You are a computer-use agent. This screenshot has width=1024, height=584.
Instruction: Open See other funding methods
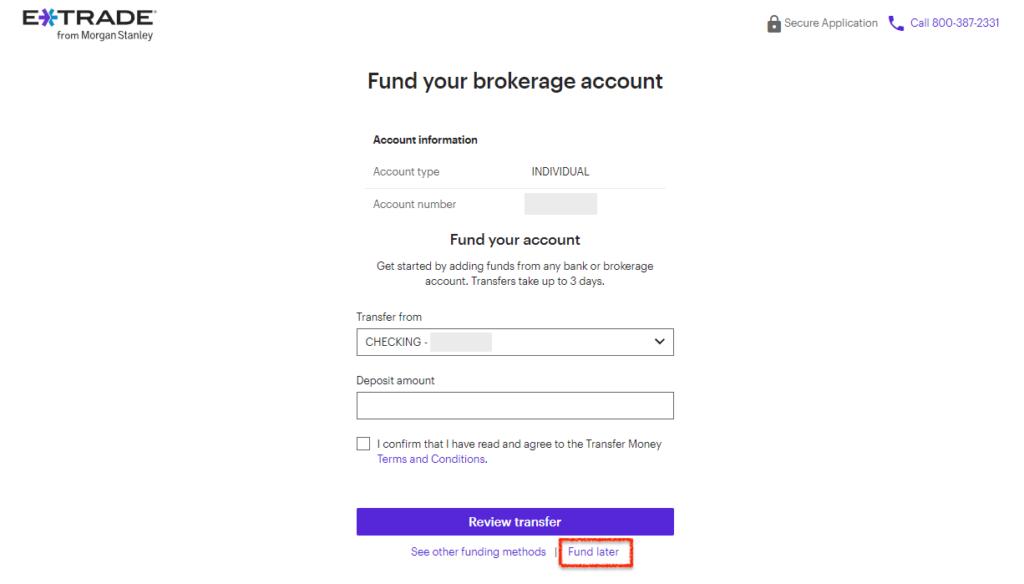pyautogui.click(x=478, y=552)
